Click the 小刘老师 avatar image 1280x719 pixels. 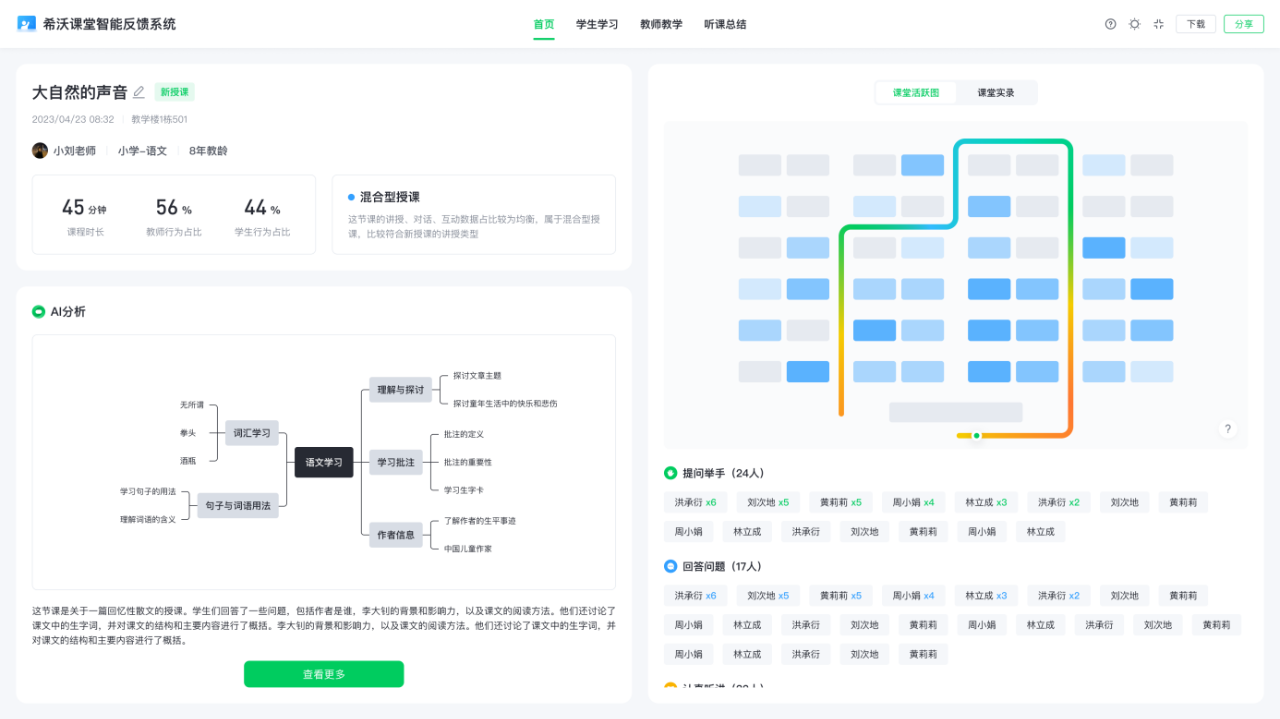(x=40, y=151)
